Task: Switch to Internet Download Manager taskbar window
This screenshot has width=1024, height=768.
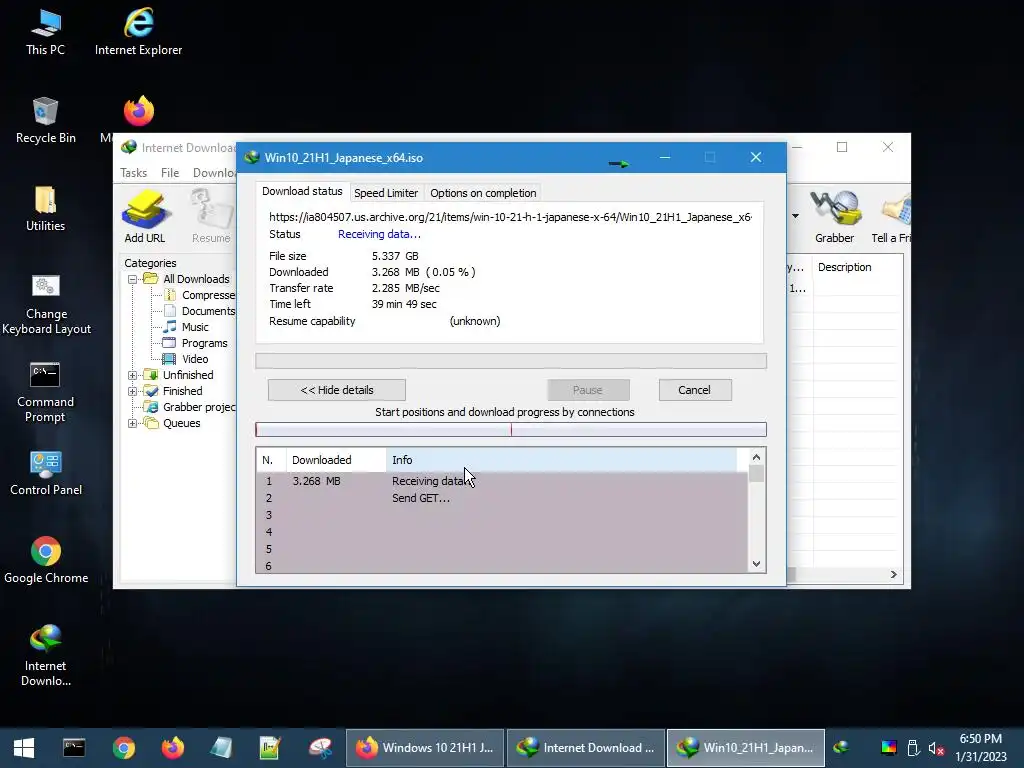Action: pyautogui.click(x=586, y=748)
